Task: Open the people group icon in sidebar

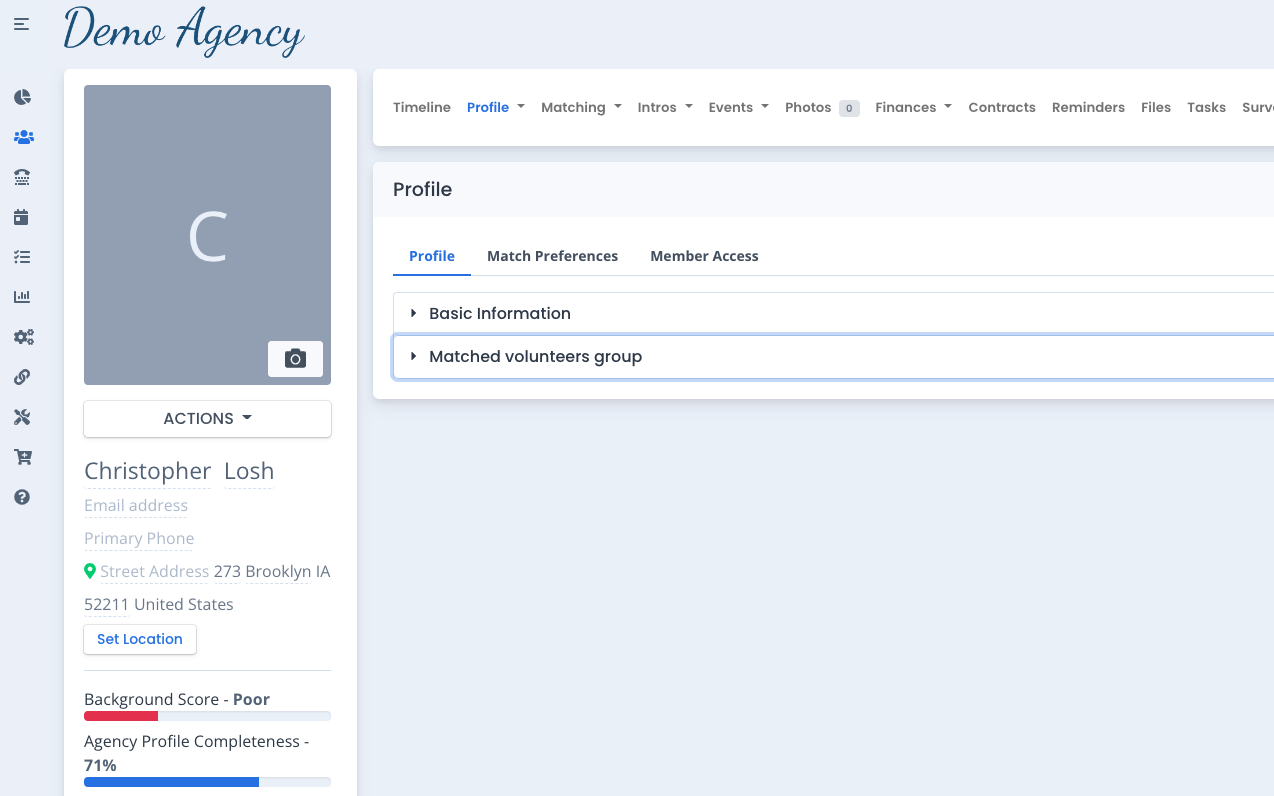Action: pos(23,137)
